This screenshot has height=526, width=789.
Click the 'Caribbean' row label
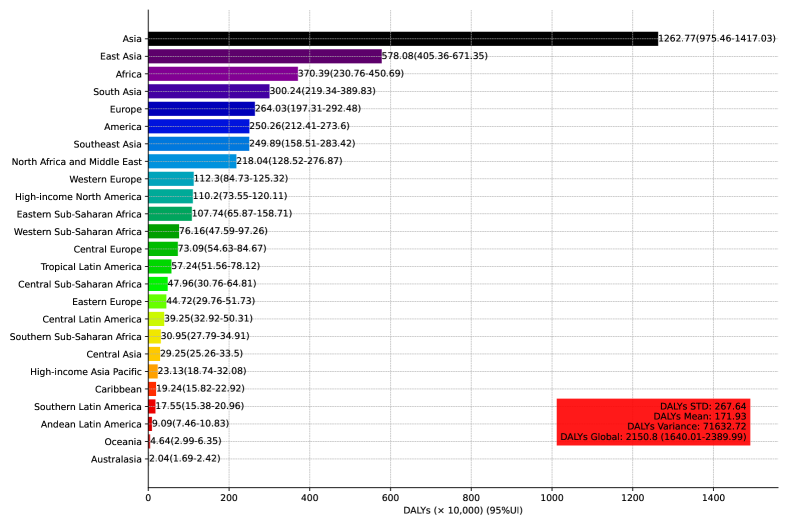pyautogui.click(x=118, y=390)
